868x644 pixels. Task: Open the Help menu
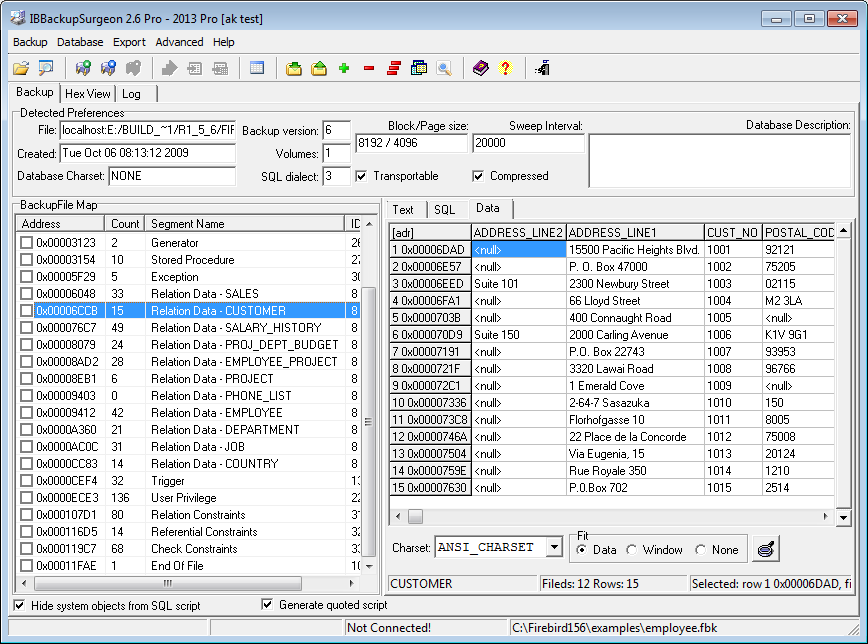224,42
